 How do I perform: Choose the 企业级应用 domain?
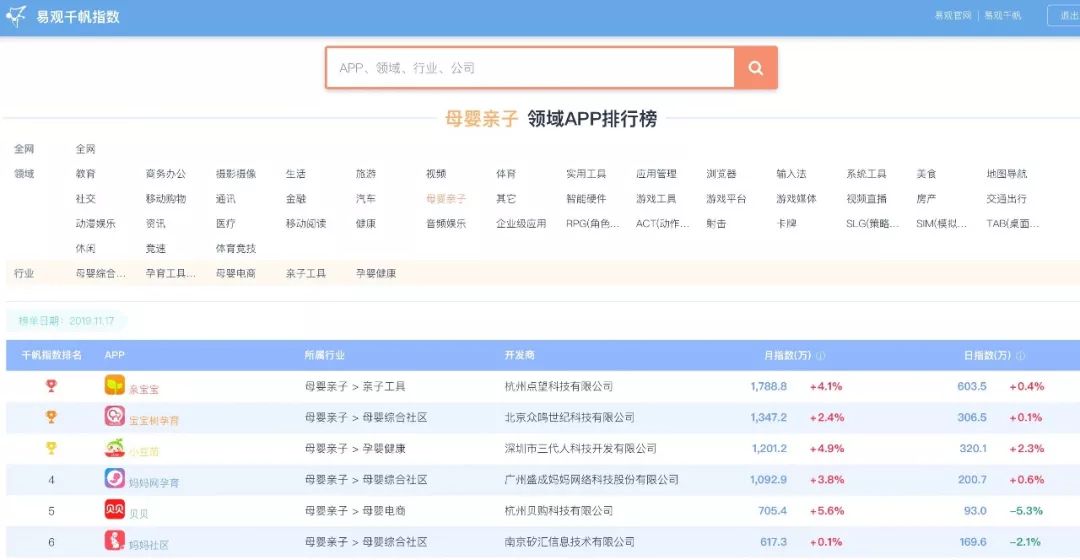click(521, 223)
